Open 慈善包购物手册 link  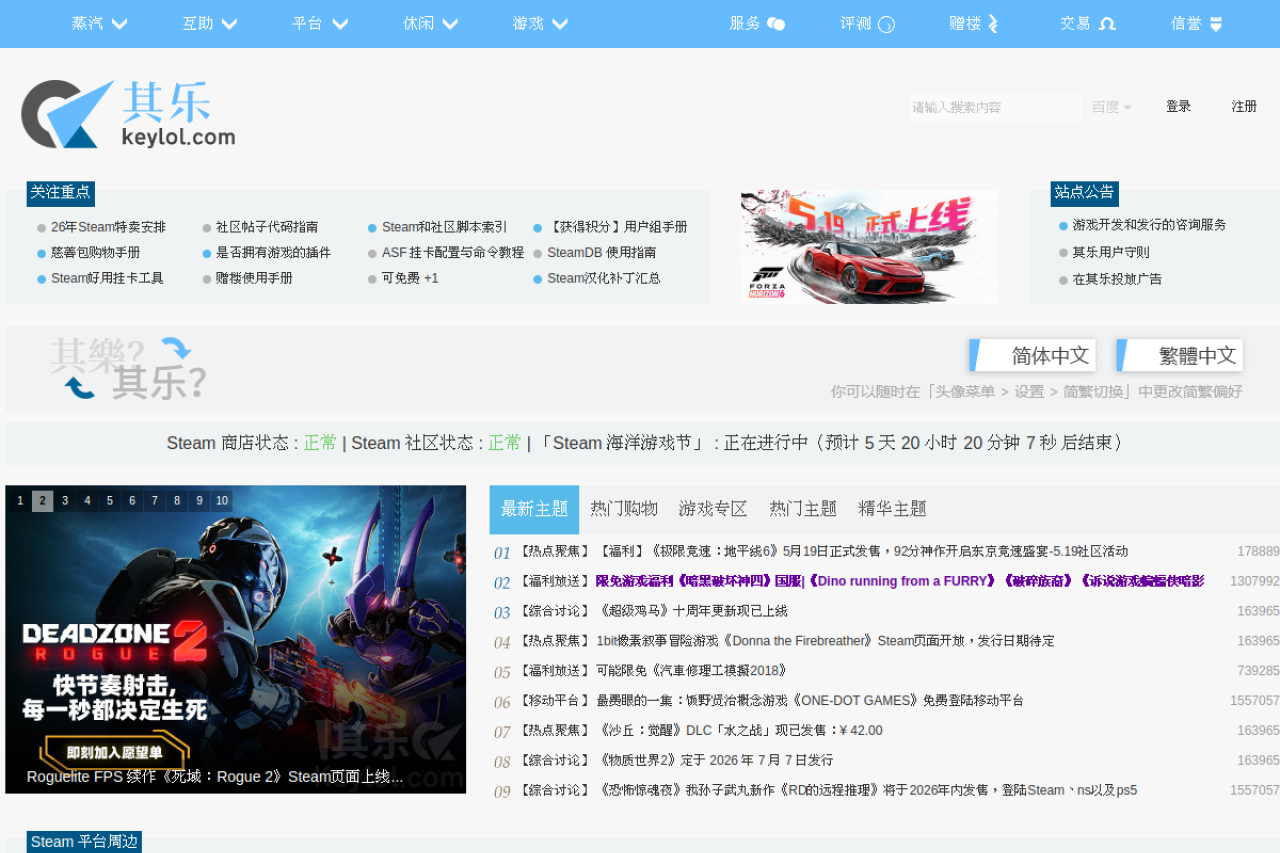coord(96,253)
